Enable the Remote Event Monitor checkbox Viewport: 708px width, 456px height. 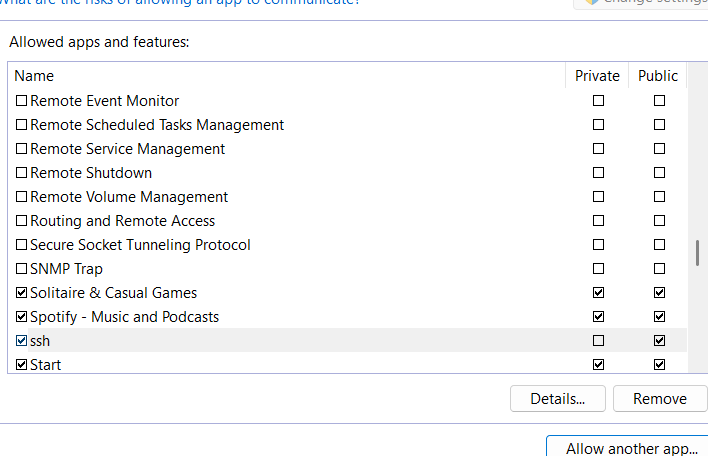click(x=22, y=101)
